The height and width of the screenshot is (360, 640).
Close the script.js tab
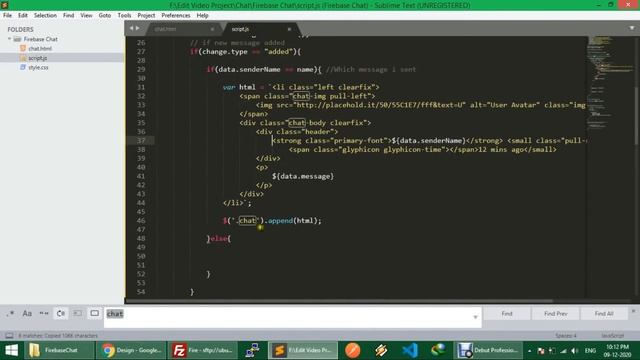point(289,29)
